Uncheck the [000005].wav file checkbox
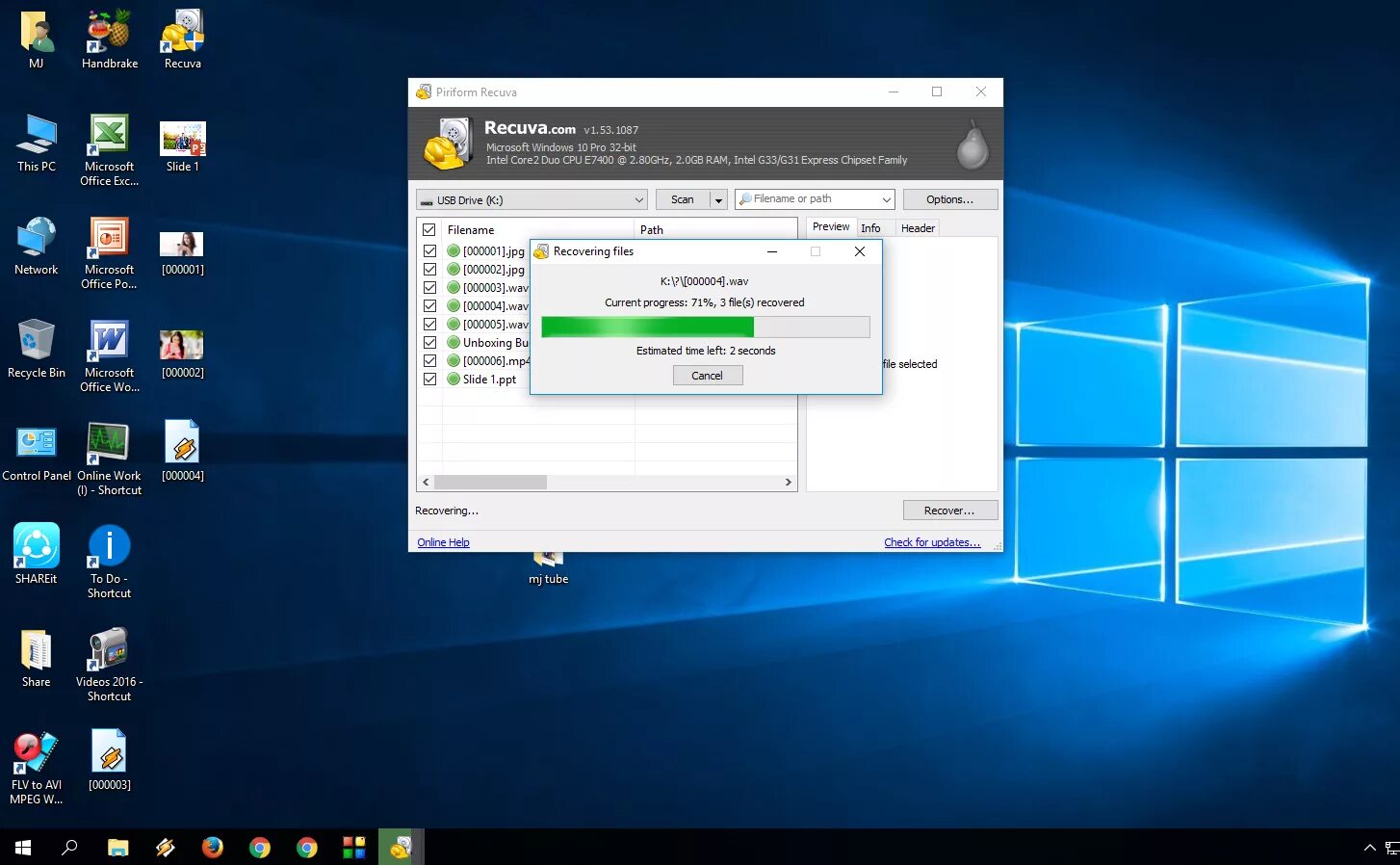 [429, 324]
